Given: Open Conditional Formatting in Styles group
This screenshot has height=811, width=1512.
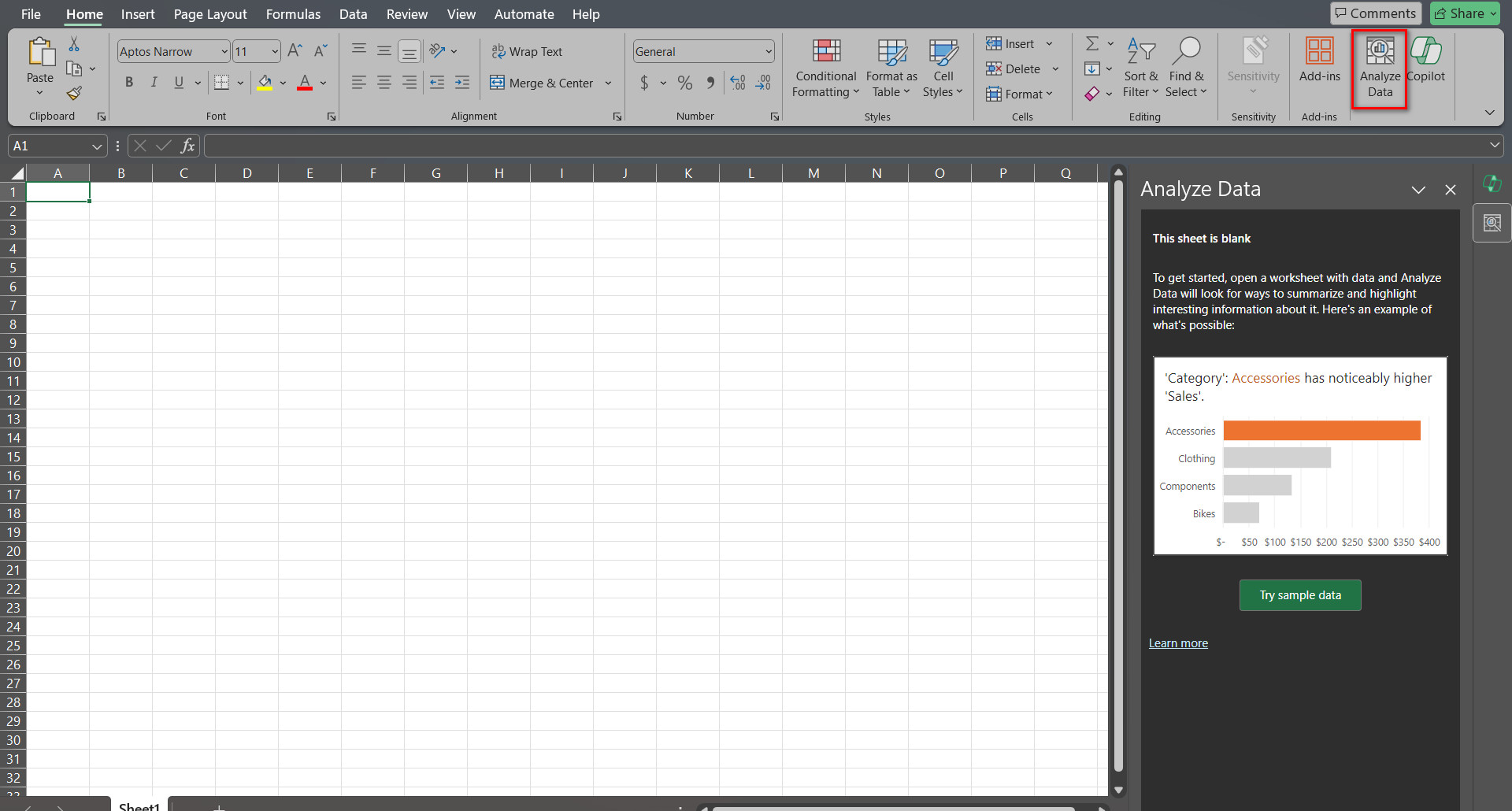Looking at the screenshot, I should (825, 69).
